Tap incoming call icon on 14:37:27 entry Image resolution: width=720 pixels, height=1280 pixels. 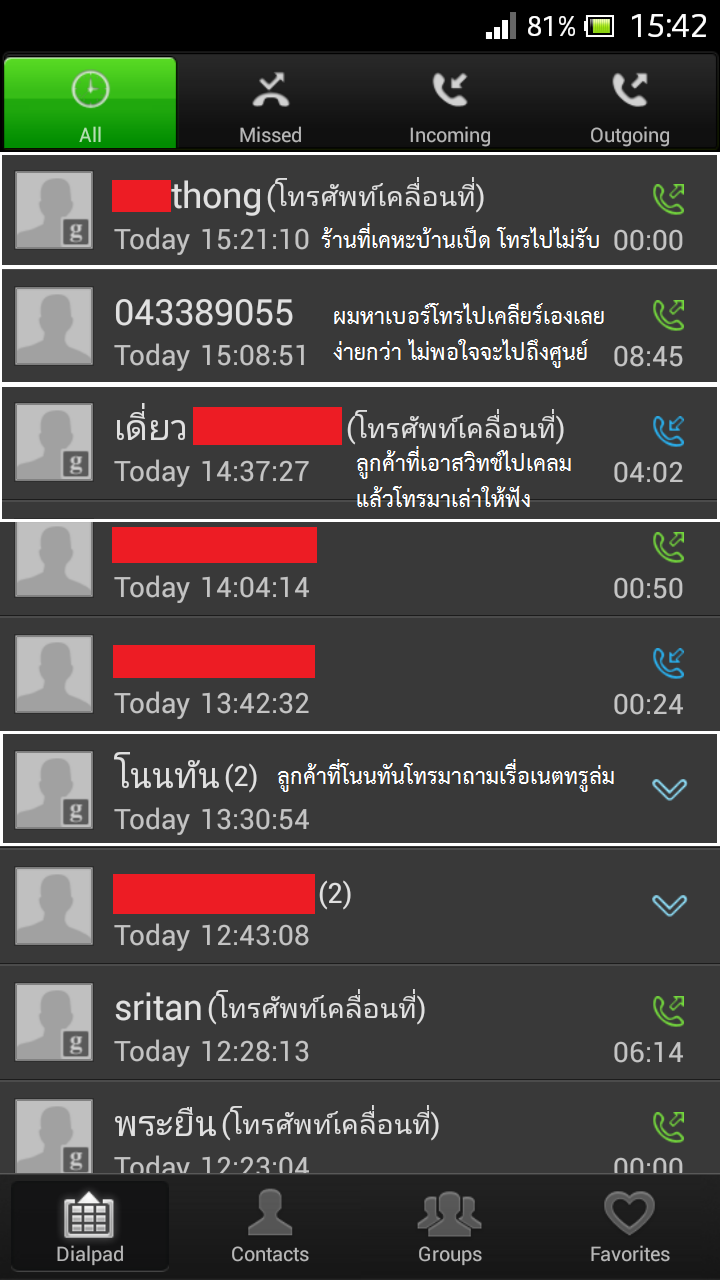(668, 430)
